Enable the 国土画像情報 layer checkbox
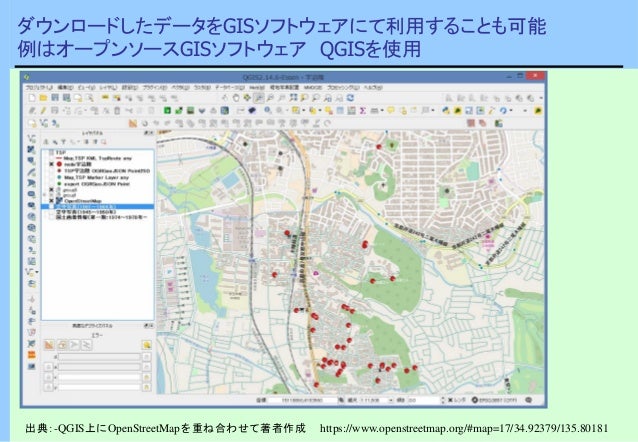The image size is (638, 442). point(51,217)
